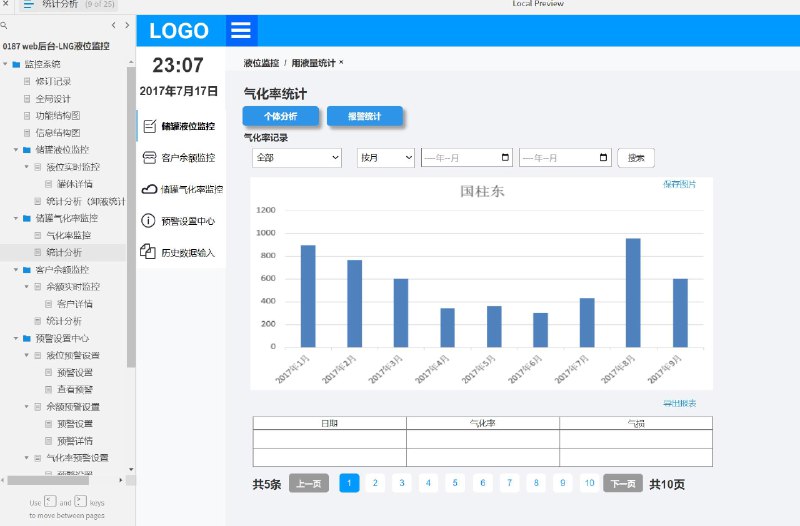800x526 pixels.
Task: Open calendar picker of start month field
Action: pos(505,157)
